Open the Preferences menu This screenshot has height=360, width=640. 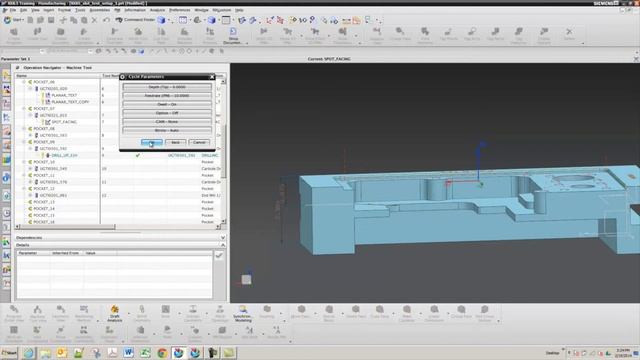pos(180,10)
